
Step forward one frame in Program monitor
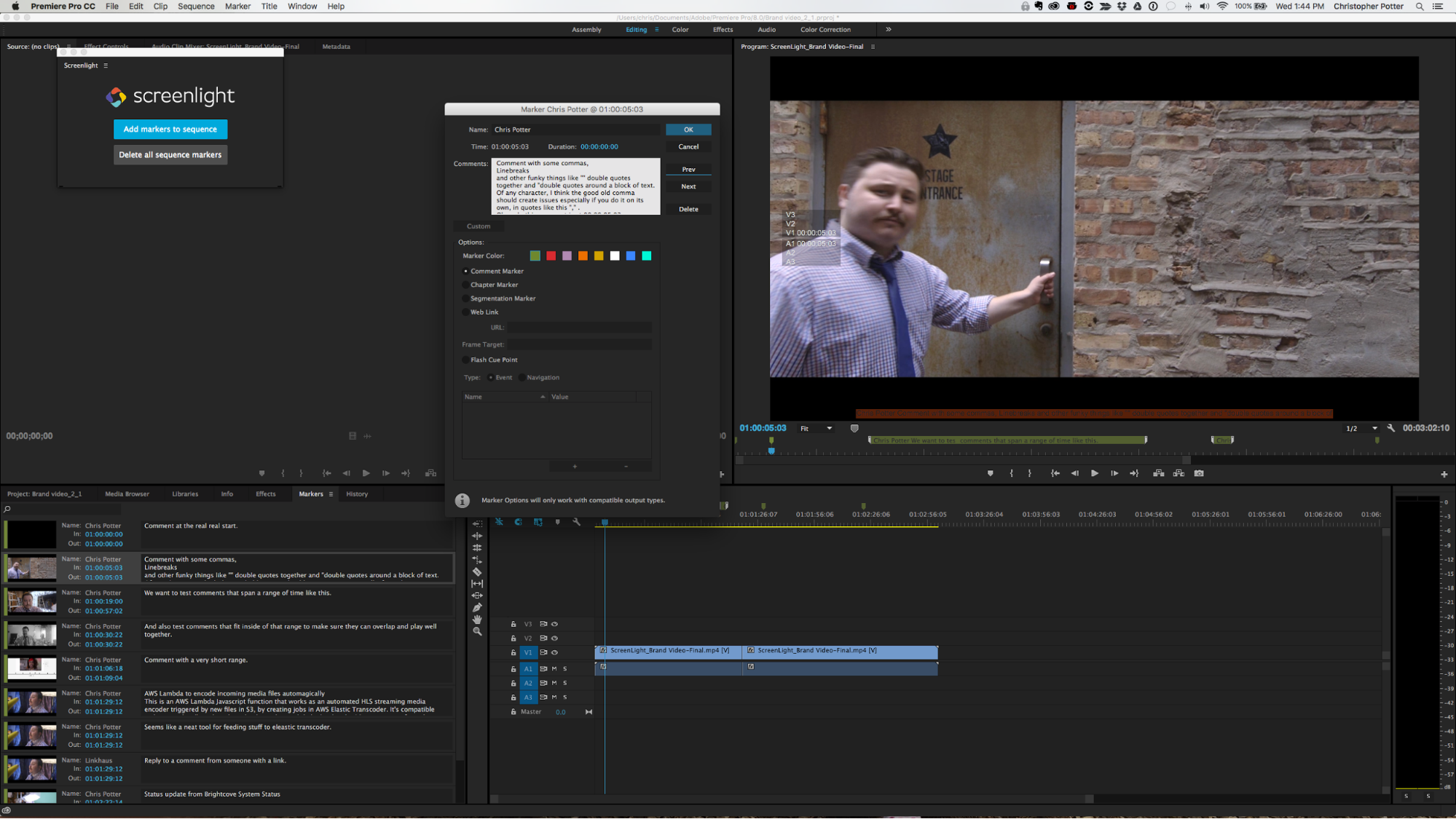1114,473
